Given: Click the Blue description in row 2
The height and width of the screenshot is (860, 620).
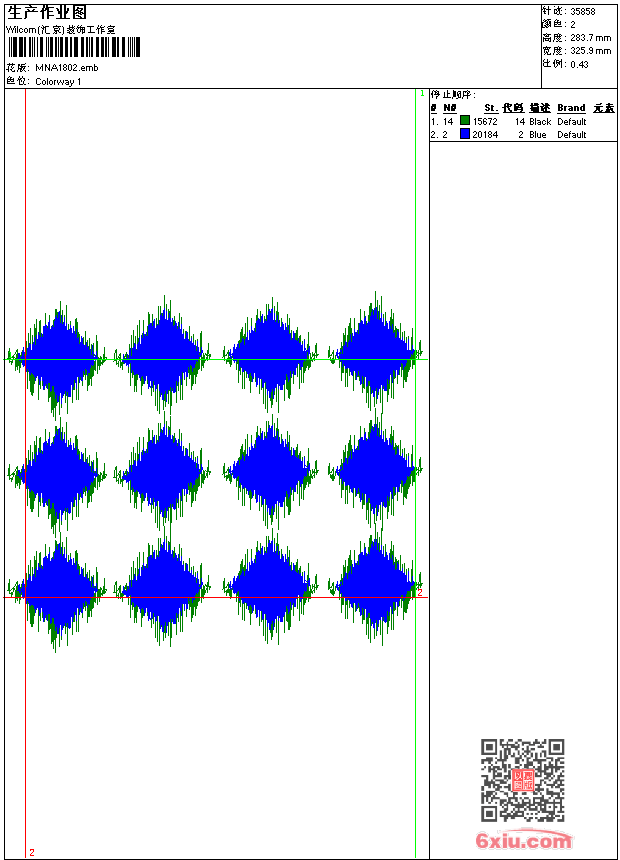Looking at the screenshot, I should click(x=538, y=135).
